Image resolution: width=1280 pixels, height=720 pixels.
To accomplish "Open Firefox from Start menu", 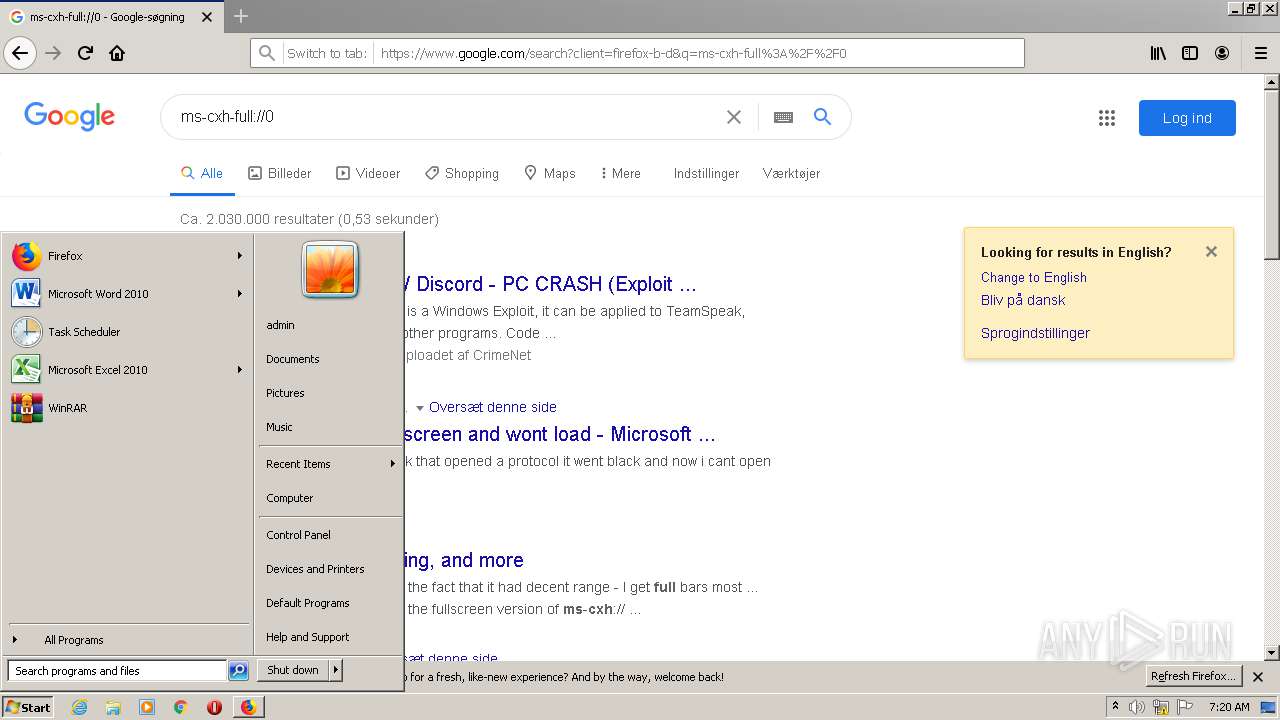I will point(127,256).
